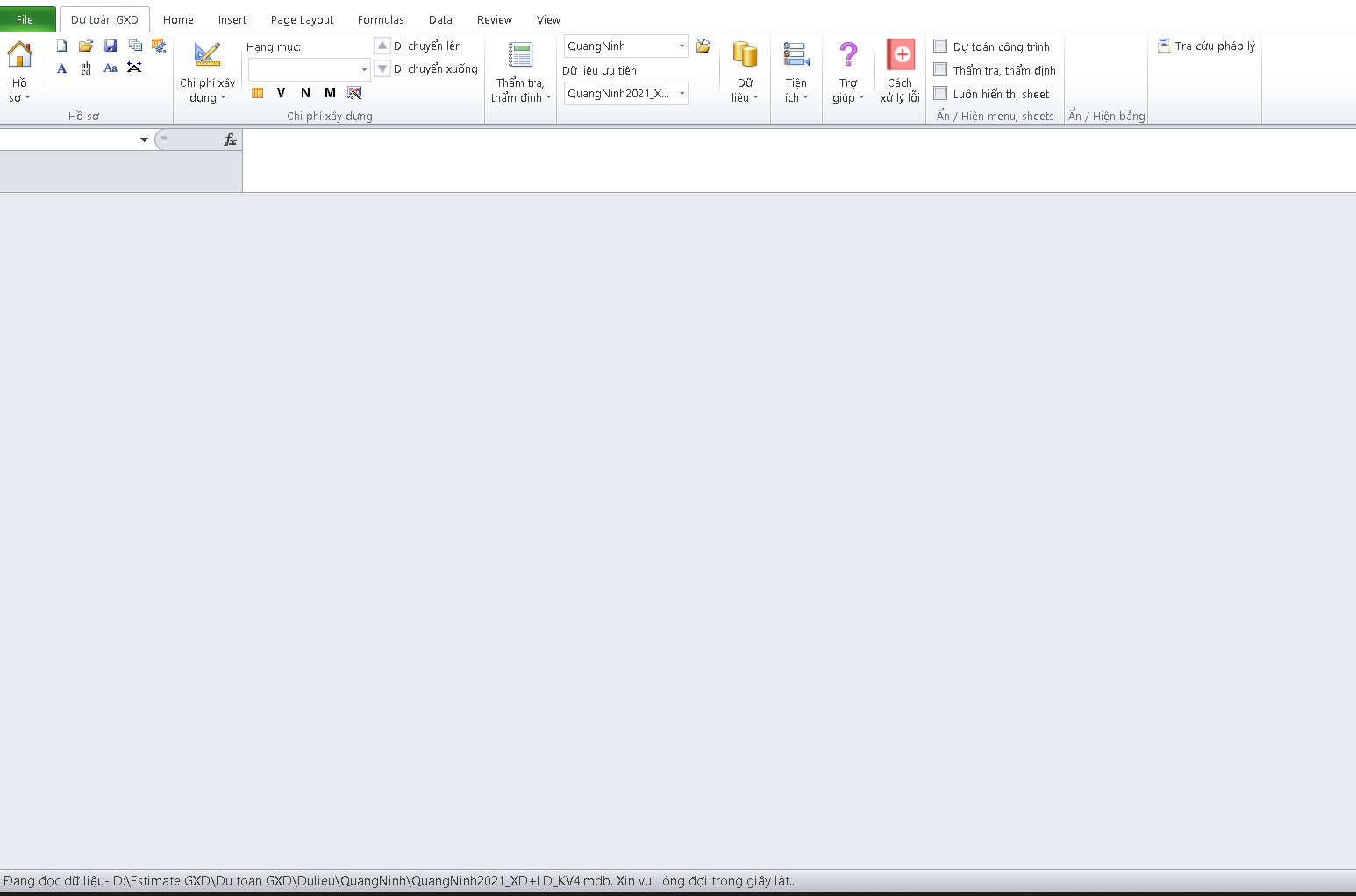Viewport: 1356px width, 896px height.
Task: Toggle the Luôn hiển thị sheet checkbox
Action: coord(940,94)
